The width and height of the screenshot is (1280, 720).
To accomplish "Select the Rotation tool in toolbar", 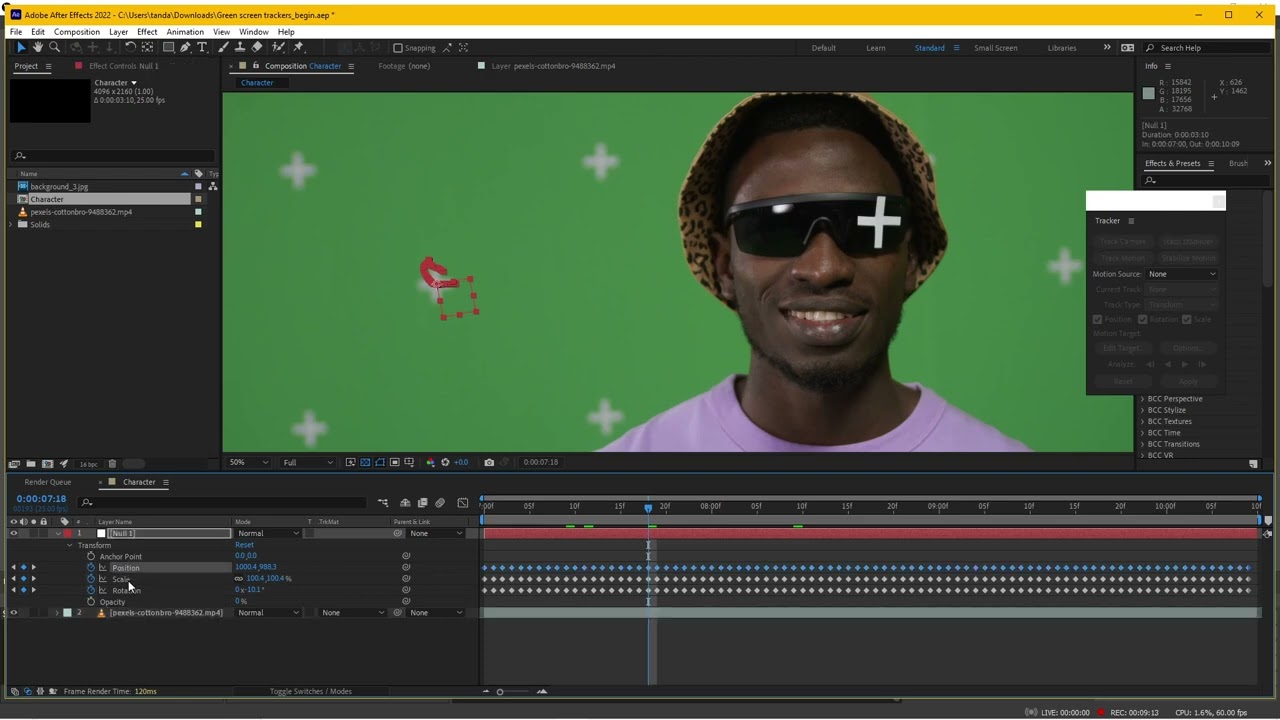I will tap(130, 47).
